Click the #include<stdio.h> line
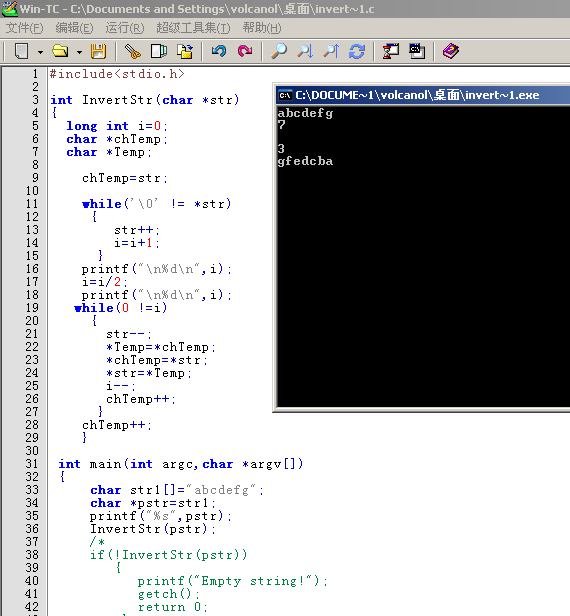The image size is (570, 616). (117, 74)
